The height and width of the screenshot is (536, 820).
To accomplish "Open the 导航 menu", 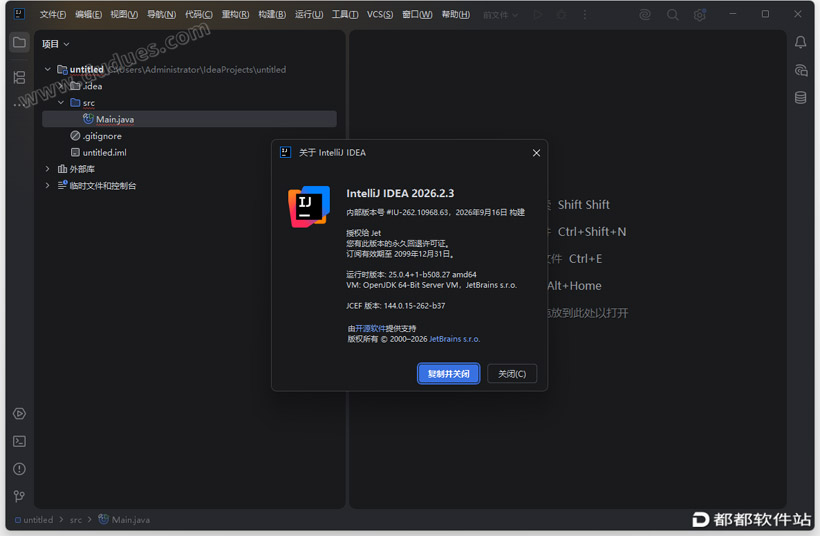I will click(161, 15).
